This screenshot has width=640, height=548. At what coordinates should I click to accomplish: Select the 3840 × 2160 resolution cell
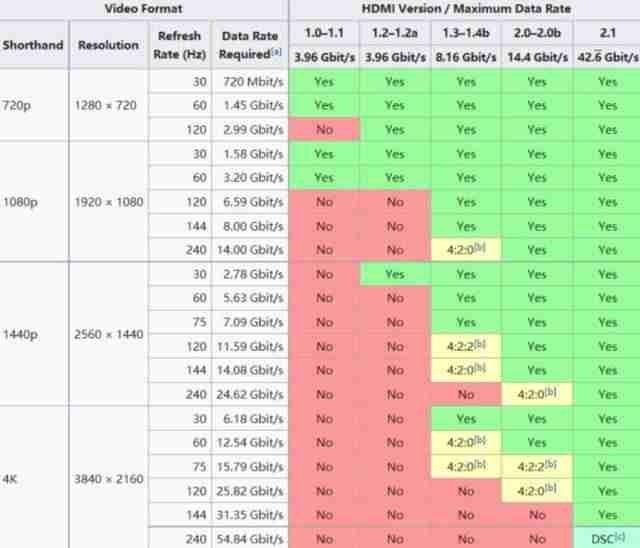(x=109, y=478)
